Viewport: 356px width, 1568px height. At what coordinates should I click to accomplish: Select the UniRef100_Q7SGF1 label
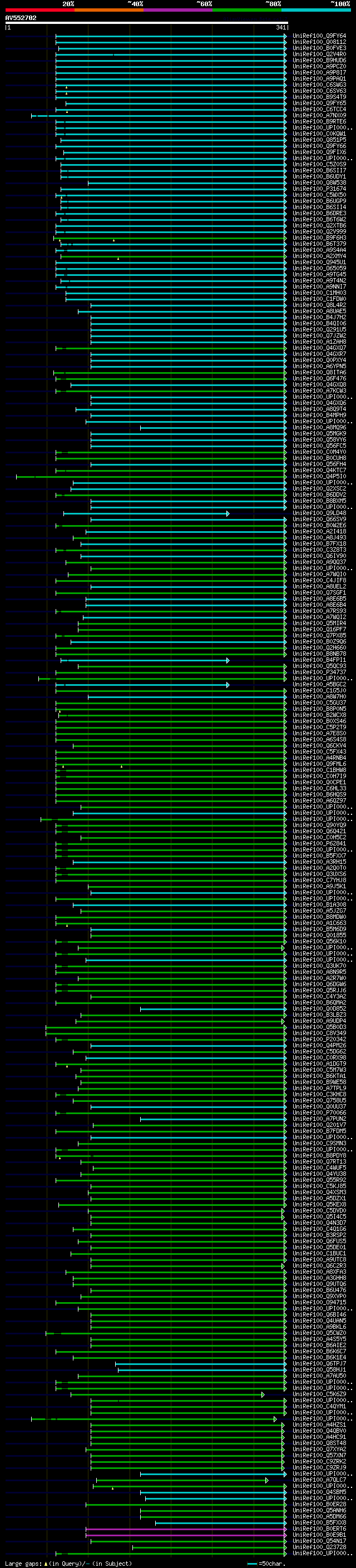pyautogui.click(x=319, y=593)
